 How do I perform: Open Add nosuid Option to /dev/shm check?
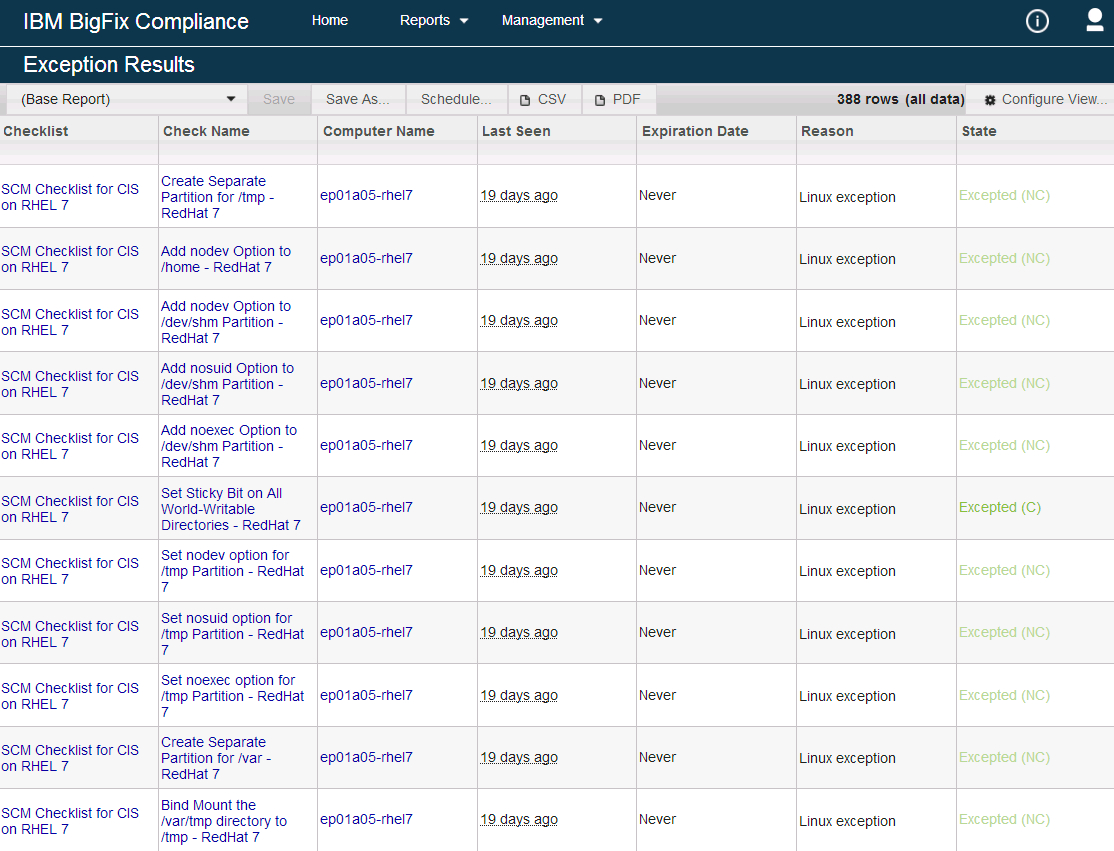pyautogui.click(x=227, y=384)
